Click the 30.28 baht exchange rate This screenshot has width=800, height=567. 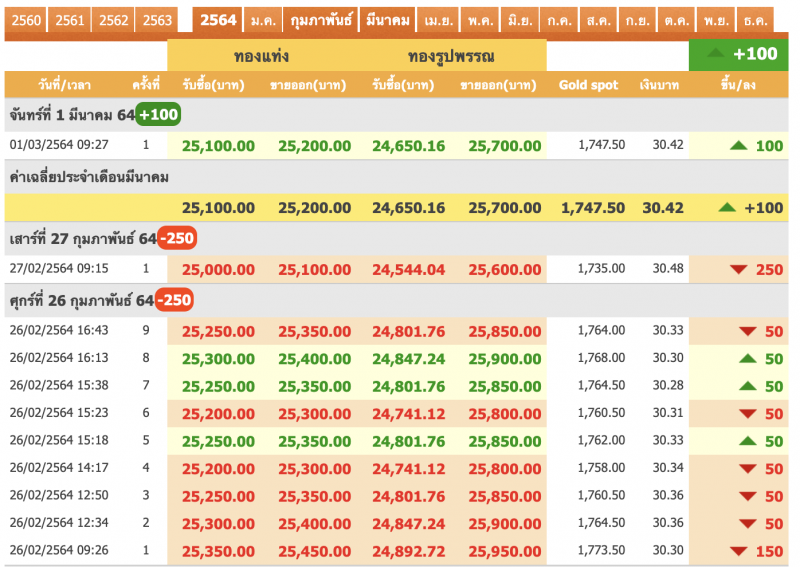(x=668, y=385)
